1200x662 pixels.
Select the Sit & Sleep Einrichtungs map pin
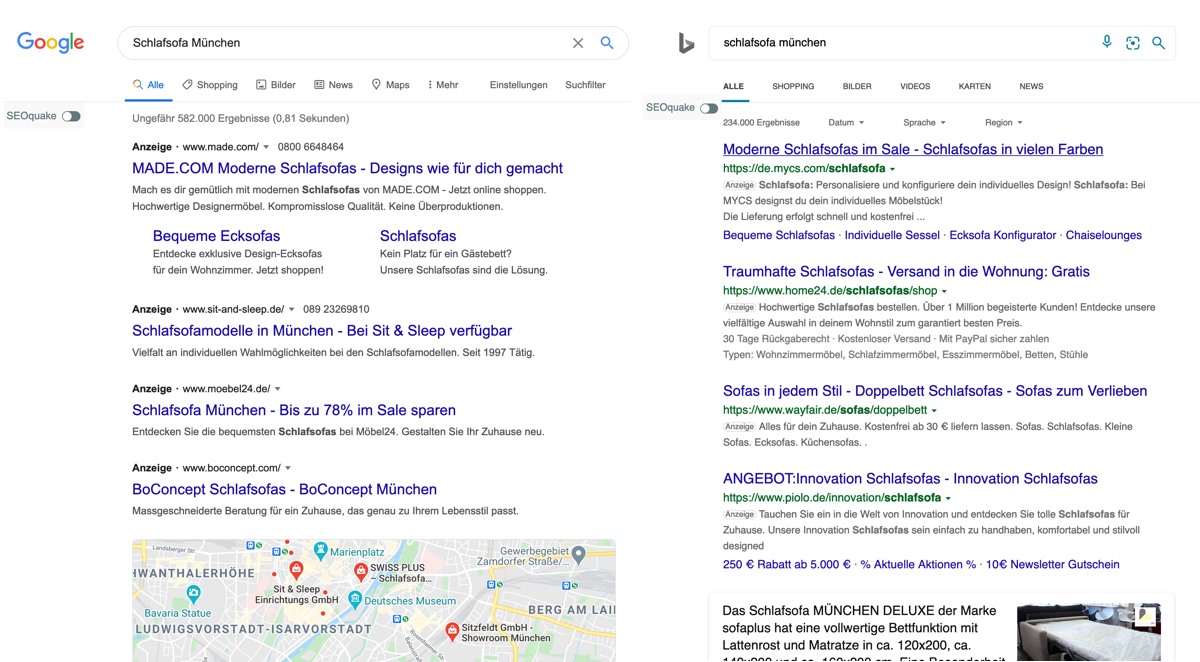tap(296, 570)
